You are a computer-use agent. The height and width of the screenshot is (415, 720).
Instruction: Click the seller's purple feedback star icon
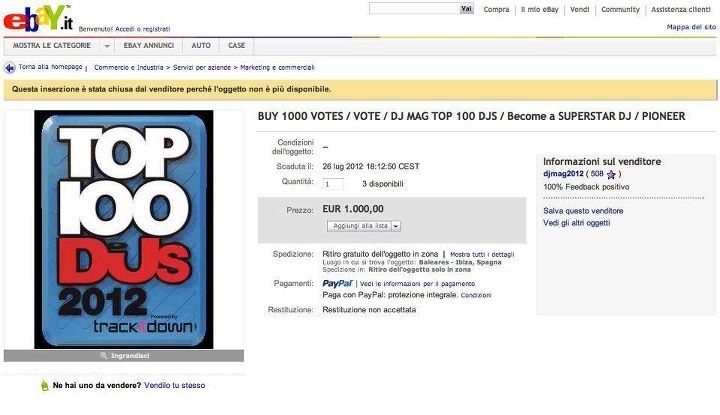611,174
